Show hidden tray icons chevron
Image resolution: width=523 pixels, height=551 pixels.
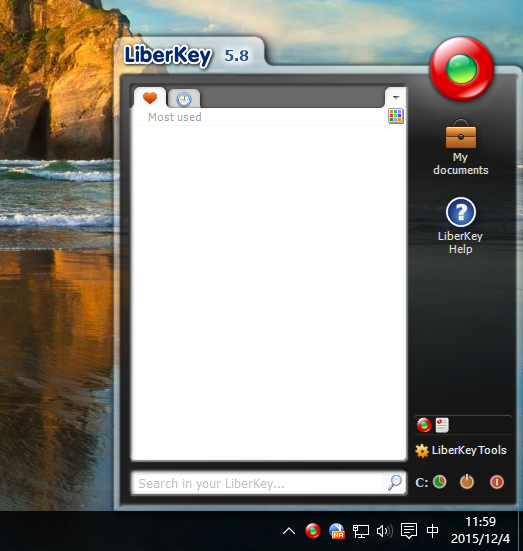[x=289, y=531]
